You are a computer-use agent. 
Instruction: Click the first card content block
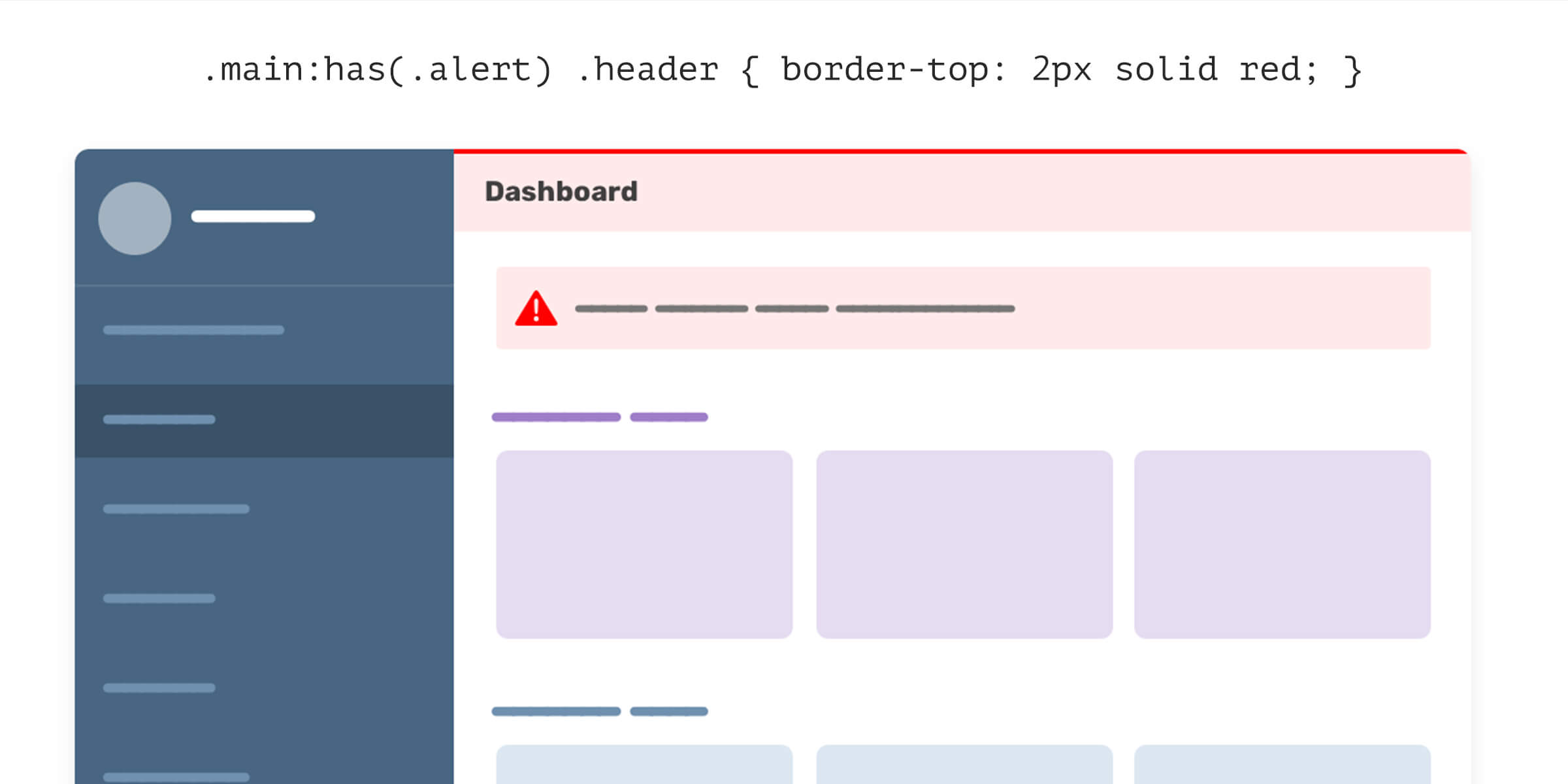(645, 541)
